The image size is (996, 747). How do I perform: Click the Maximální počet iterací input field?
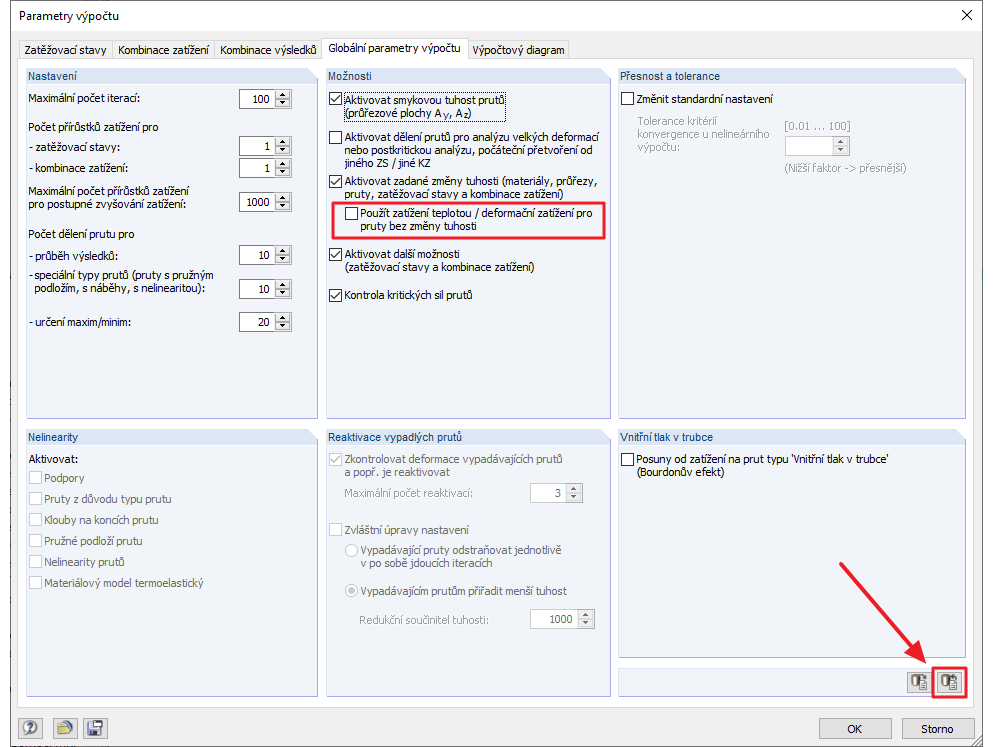click(x=258, y=99)
